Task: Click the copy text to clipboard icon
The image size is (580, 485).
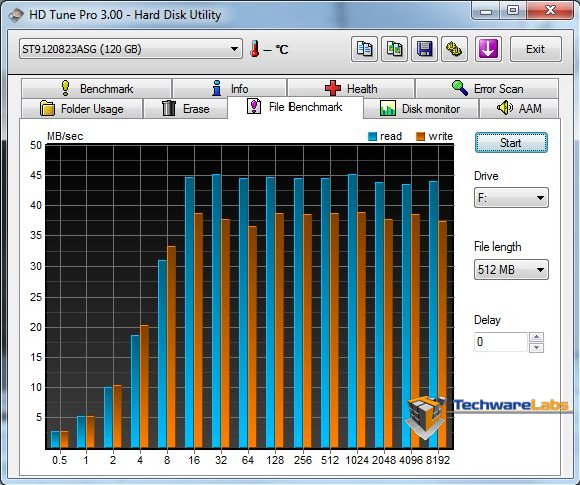Action: pyautogui.click(x=364, y=49)
